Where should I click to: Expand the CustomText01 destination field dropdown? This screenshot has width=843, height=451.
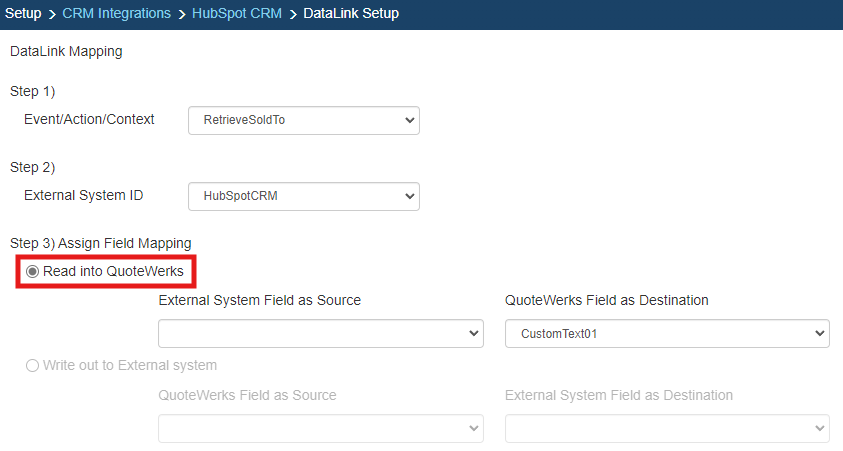tap(667, 334)
